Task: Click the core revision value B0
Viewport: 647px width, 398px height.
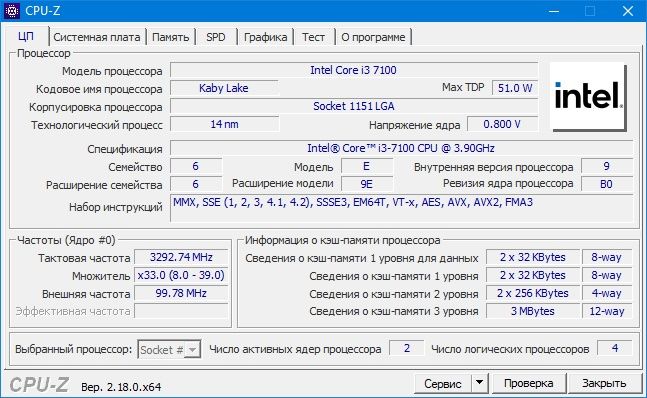Action: coord(606,184)
